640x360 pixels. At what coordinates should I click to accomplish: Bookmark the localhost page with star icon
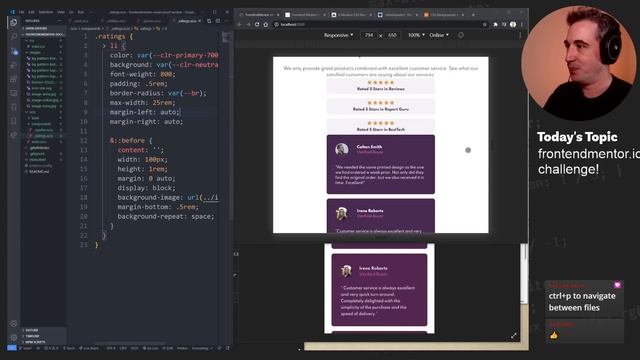point(484,24)
